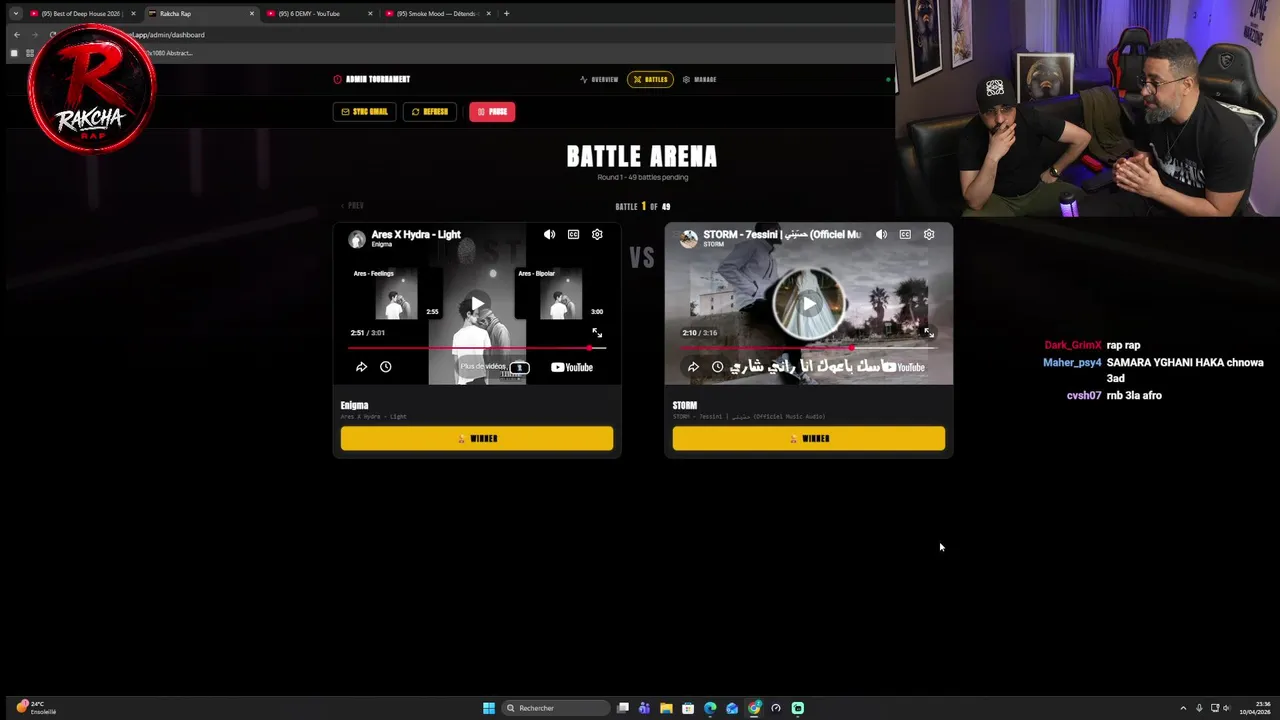Open settings gear on STORM video

(x=929, y=234)
